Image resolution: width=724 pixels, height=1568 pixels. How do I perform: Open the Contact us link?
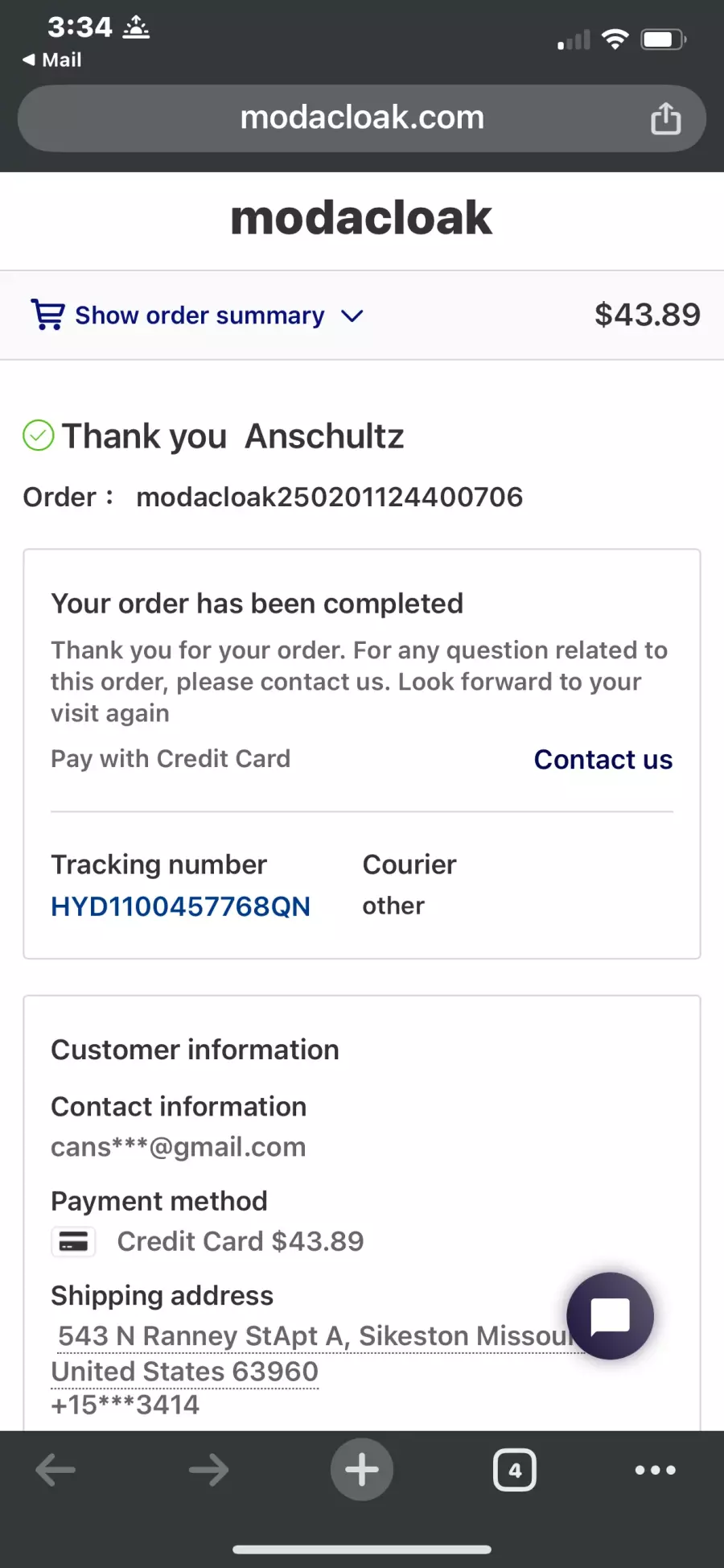603,759
